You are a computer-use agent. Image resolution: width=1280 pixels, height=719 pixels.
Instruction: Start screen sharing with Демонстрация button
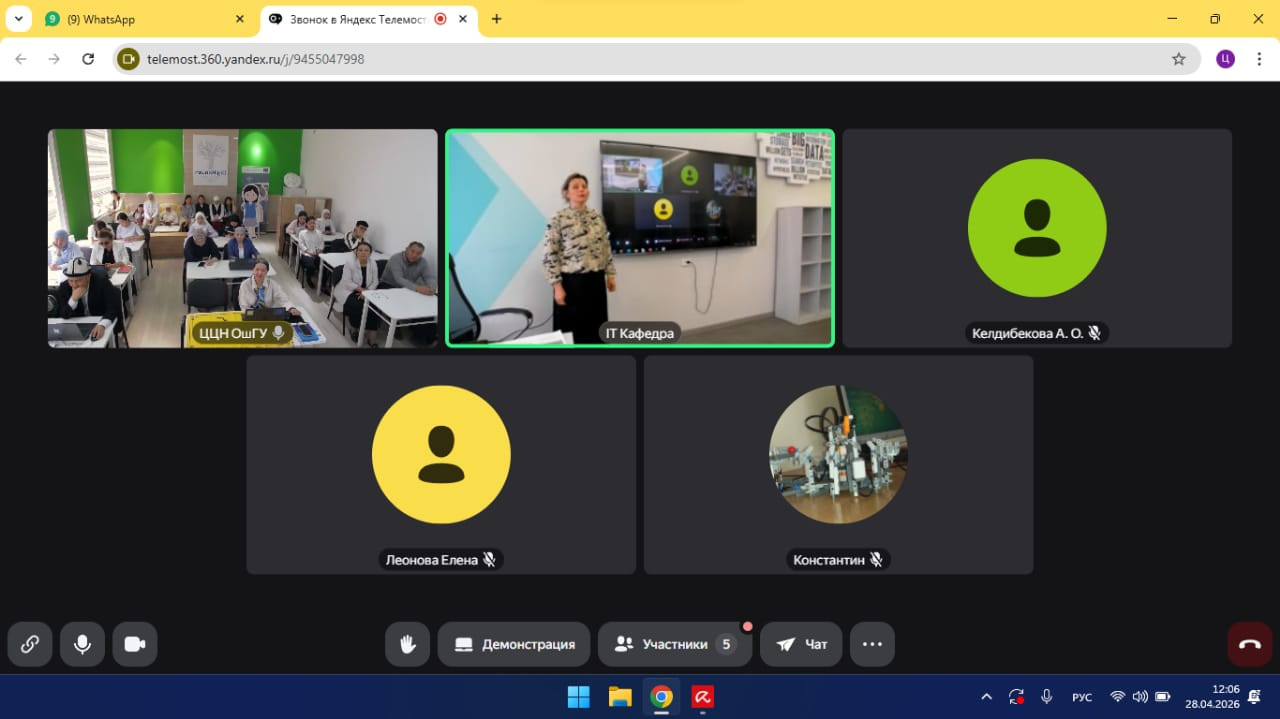(514, 644)
